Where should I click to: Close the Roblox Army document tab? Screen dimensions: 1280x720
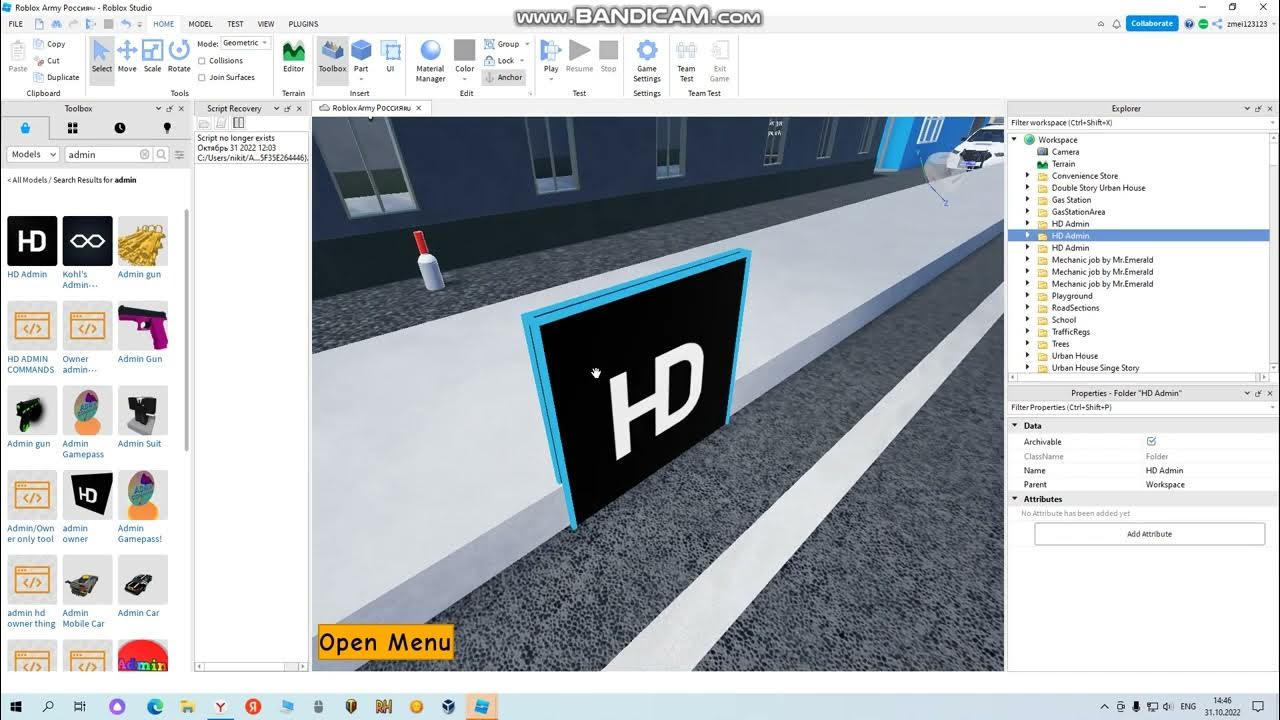(x=419, y=108)
